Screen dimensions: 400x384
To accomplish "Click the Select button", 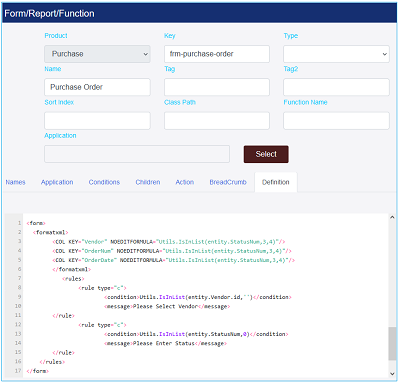I will (x=266, y=154).
